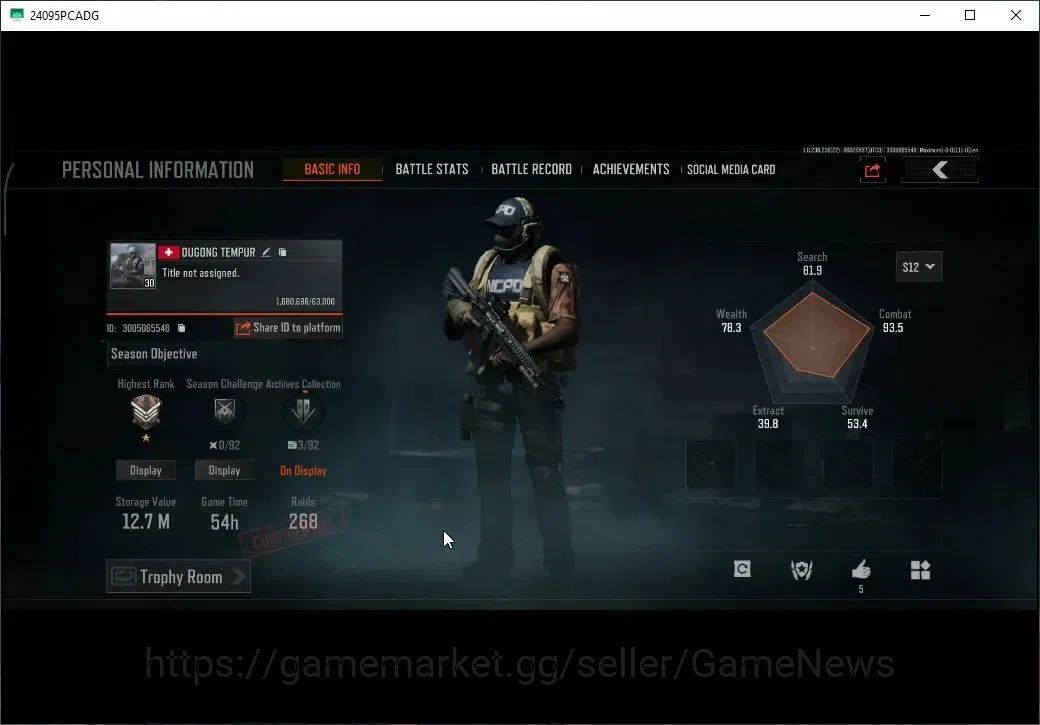Click the radar chart pentagon
1040x725 pixels.
812,343
